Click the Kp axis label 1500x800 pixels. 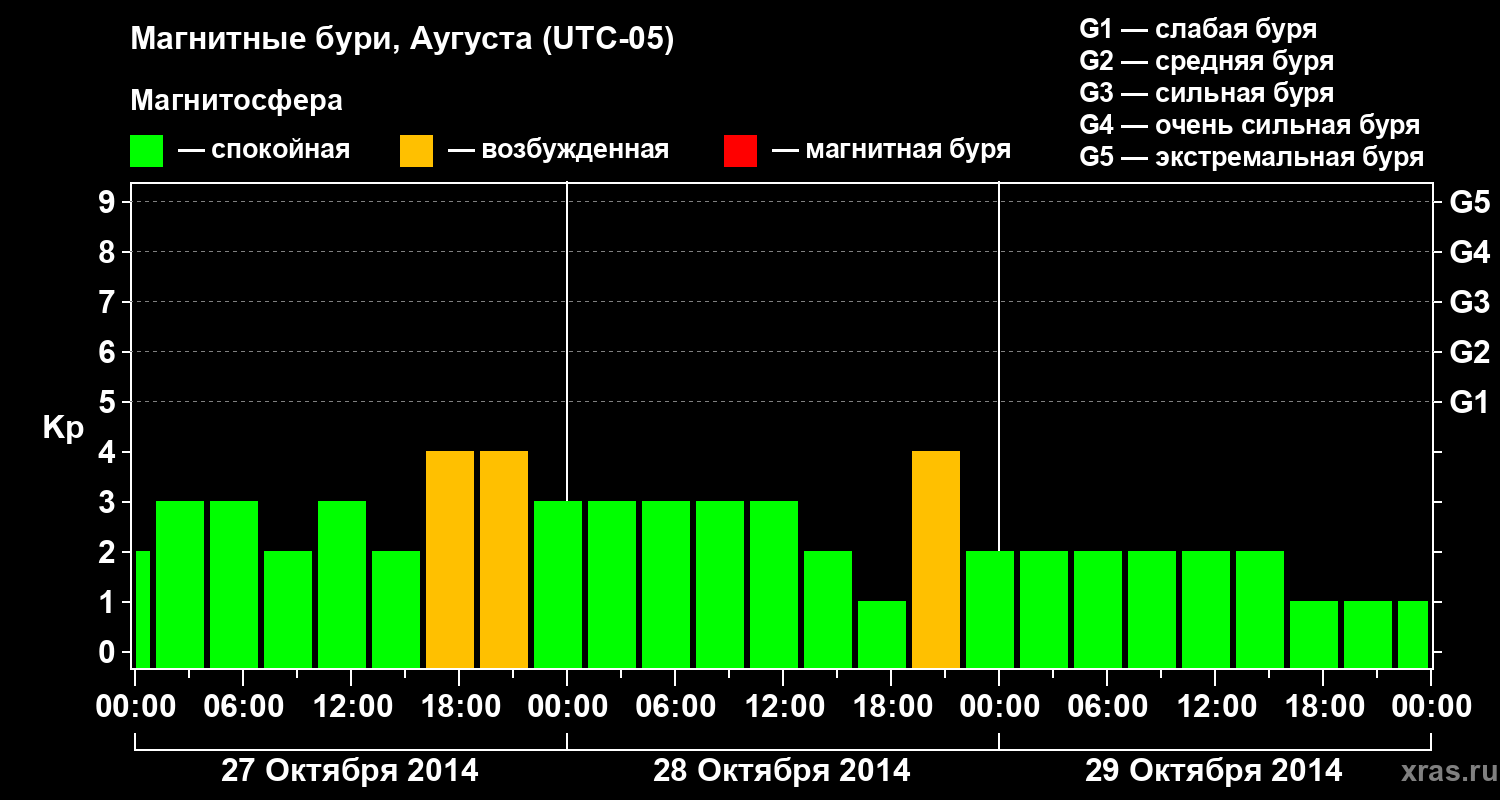tap(63, 429)
